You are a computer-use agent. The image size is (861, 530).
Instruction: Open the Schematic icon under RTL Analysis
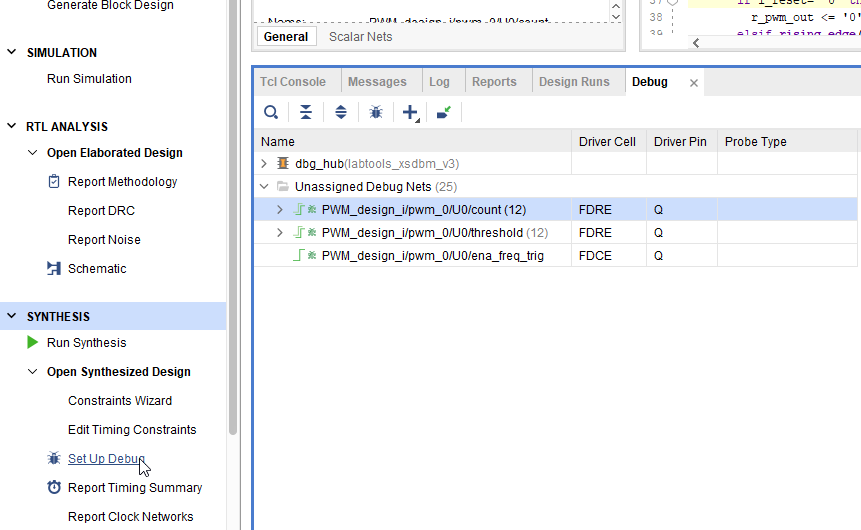click(x=54, y=269)
